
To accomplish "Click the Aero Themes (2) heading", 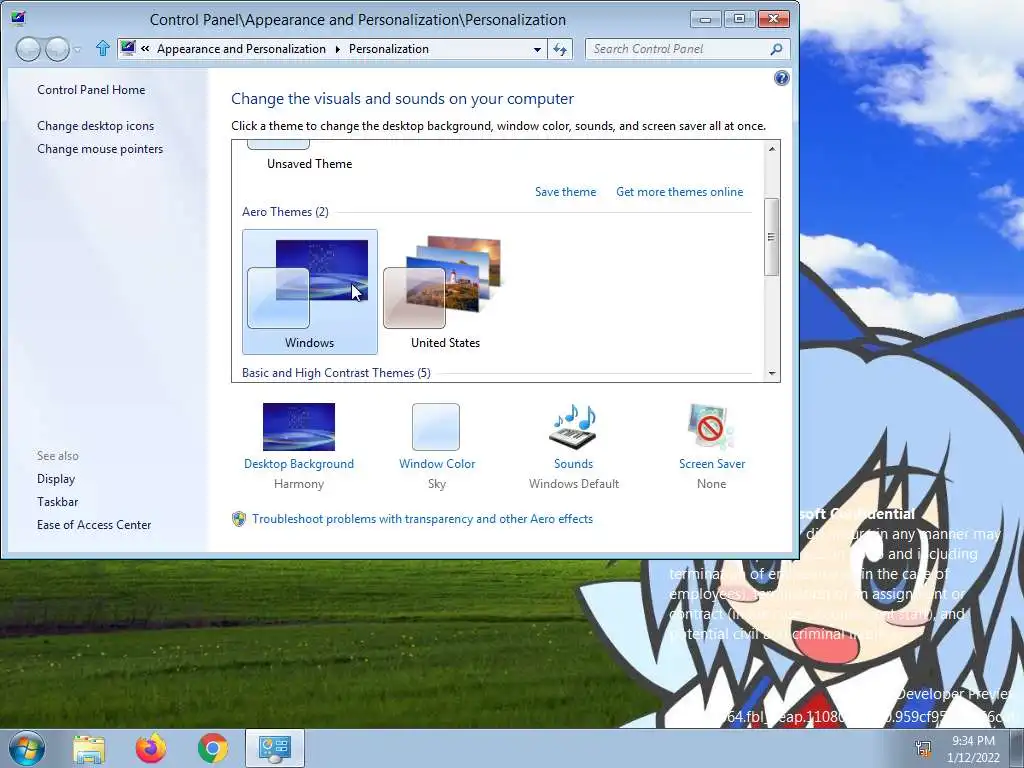I will click(285, 212).
